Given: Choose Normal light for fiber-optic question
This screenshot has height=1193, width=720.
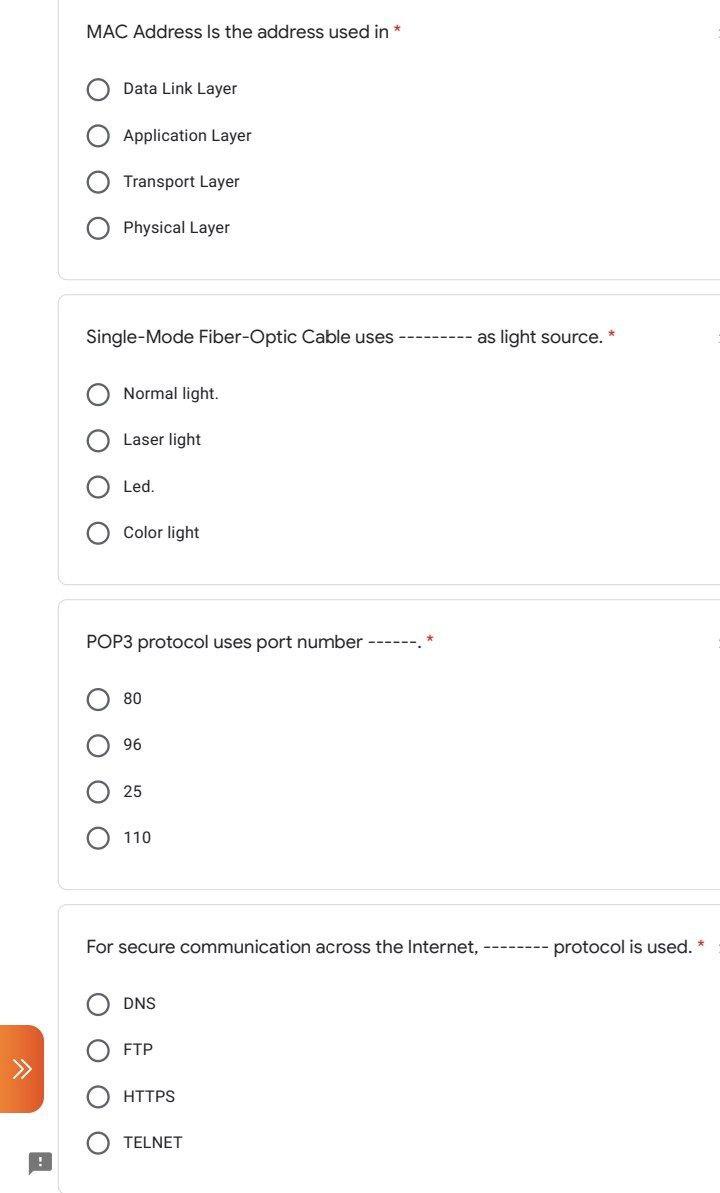Looking at the screenshot, I should [x=97, y=393].
